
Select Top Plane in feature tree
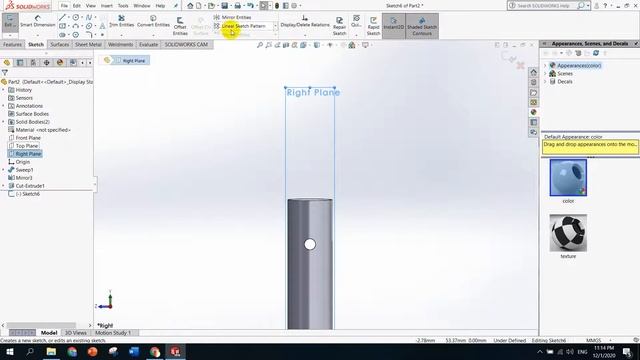tap(23, 146)
